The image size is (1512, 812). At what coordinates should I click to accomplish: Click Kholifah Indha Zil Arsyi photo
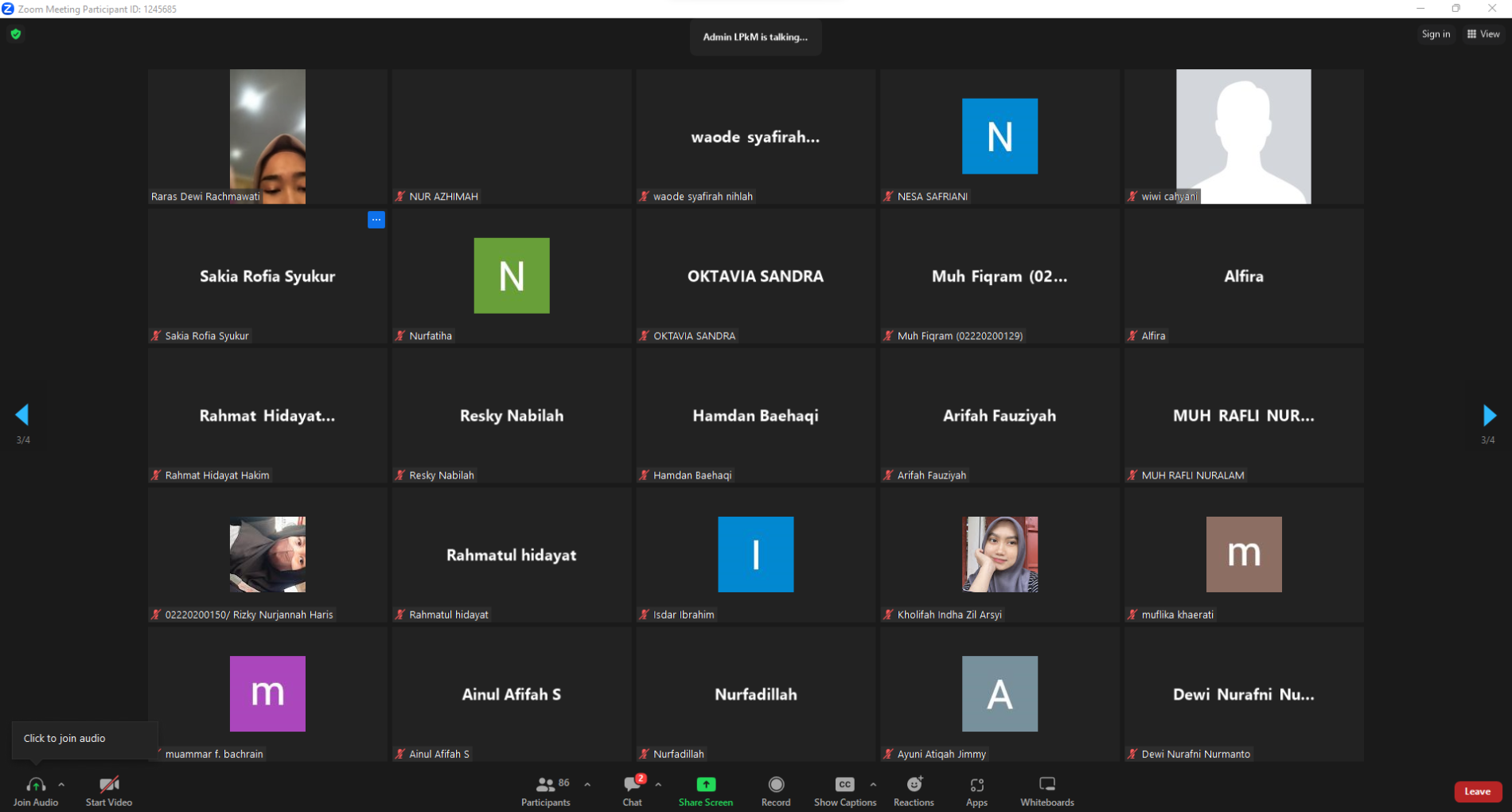[x=1000, y=554]
